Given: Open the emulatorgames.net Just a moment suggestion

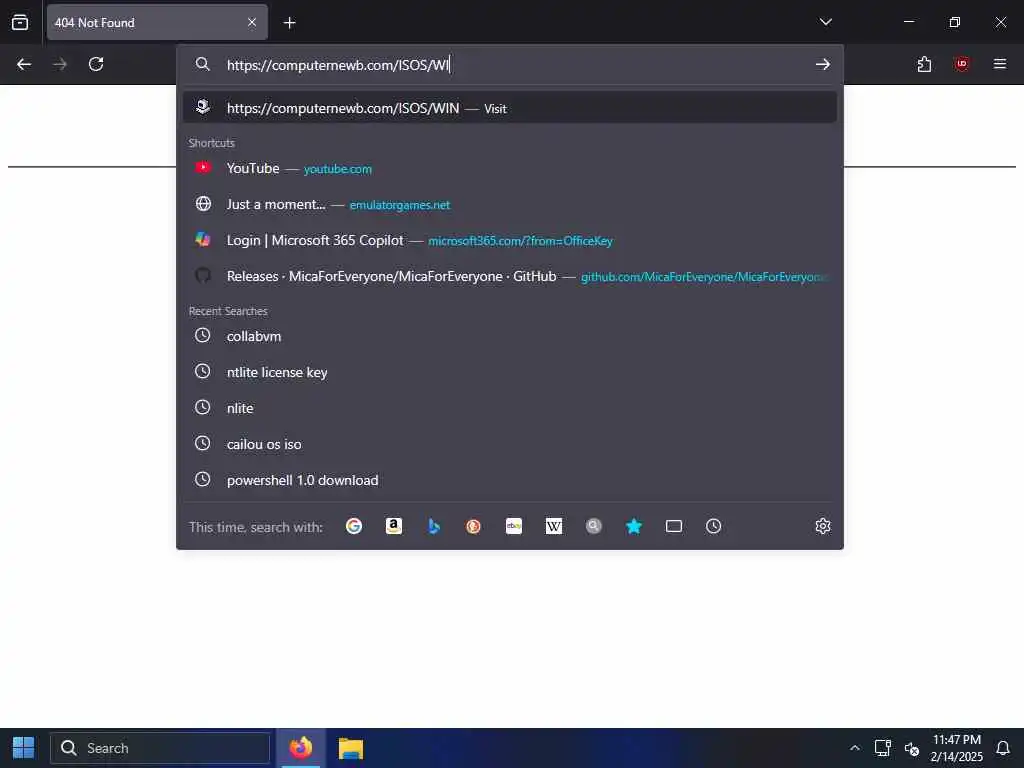Looking at the screenshot, I should (x=509, y=204).
